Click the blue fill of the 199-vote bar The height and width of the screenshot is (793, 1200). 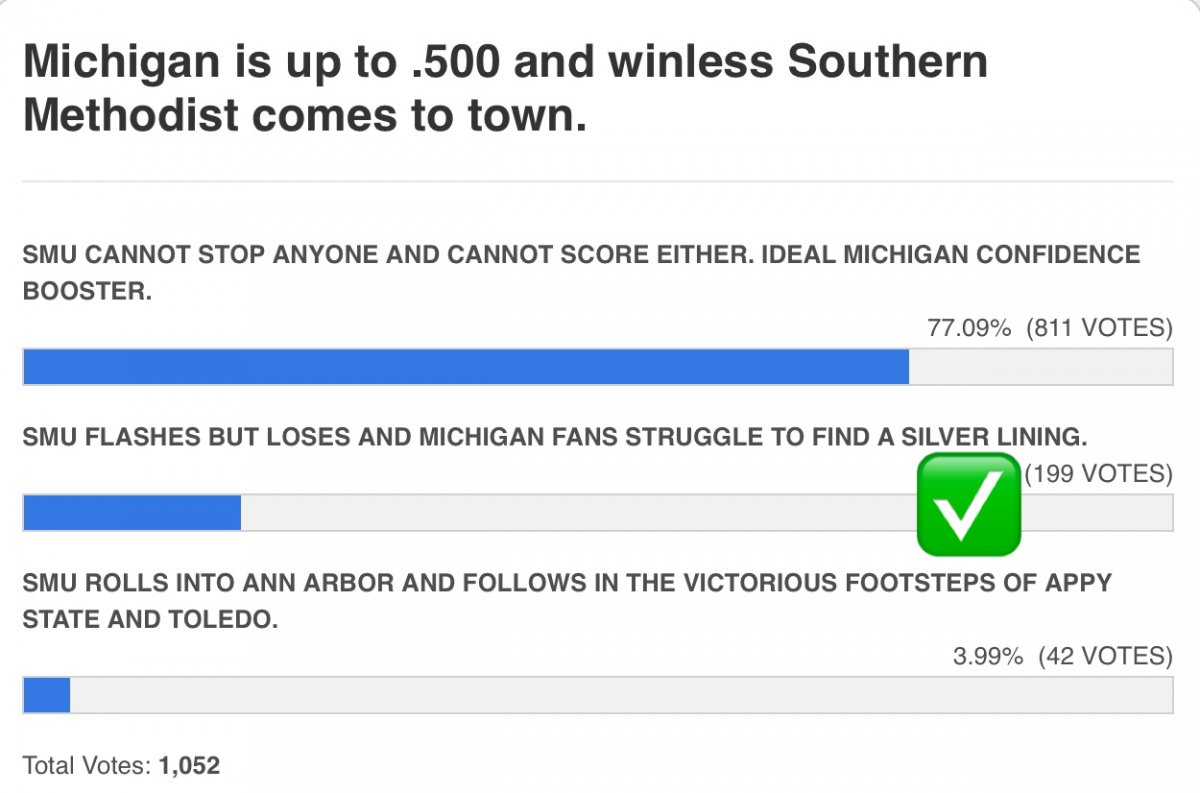pos(131,513)
